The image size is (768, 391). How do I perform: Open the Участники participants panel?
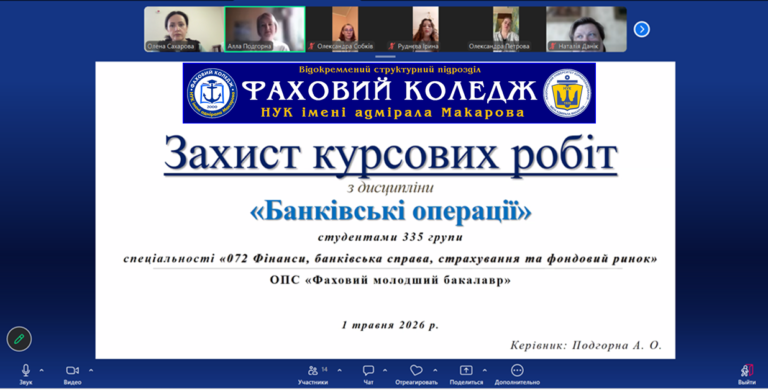tap(313, 374)
